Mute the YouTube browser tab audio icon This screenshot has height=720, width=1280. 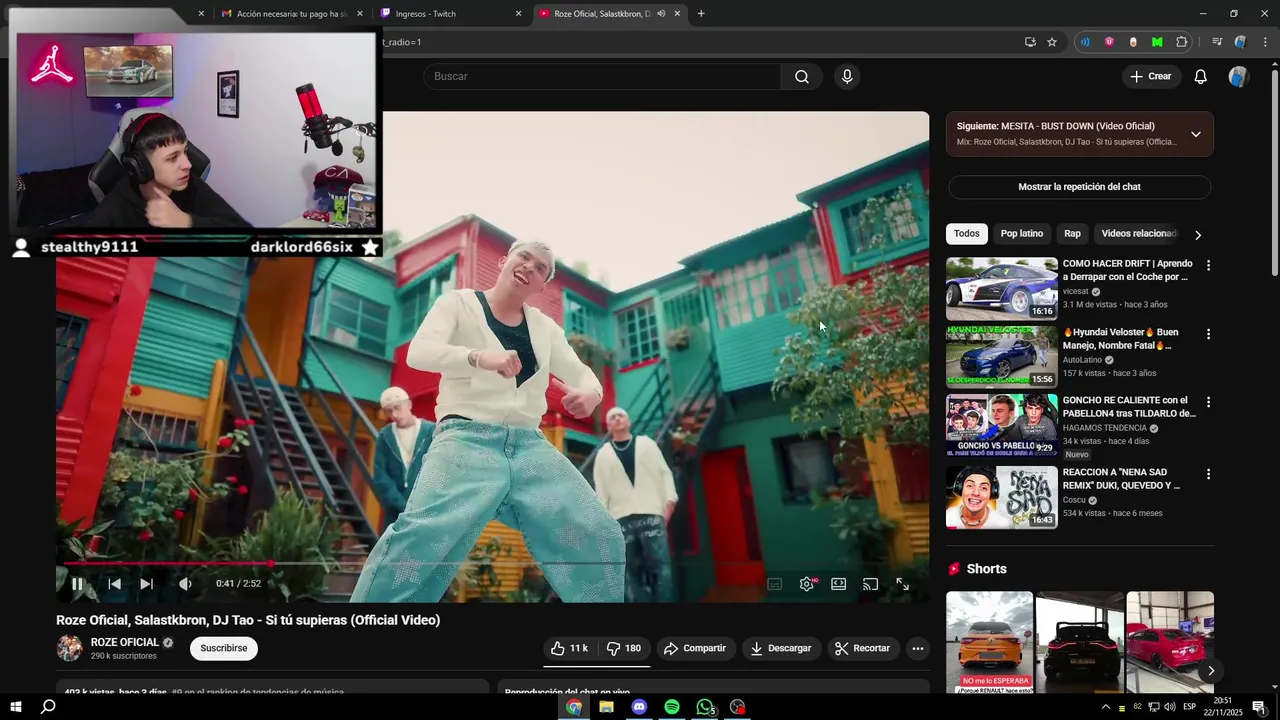coord(661,13)
